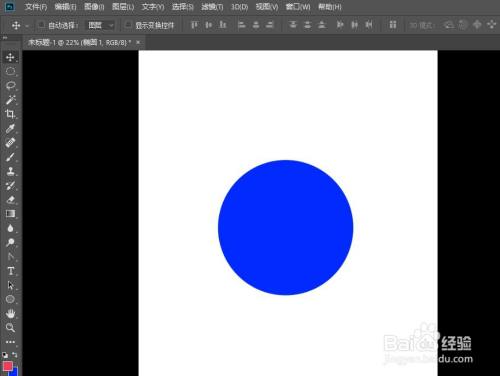The height and width of the screenshot is (376, 500).
Task: Expand the toolbox using the double-arrow
Action: [x=5, y=38]
